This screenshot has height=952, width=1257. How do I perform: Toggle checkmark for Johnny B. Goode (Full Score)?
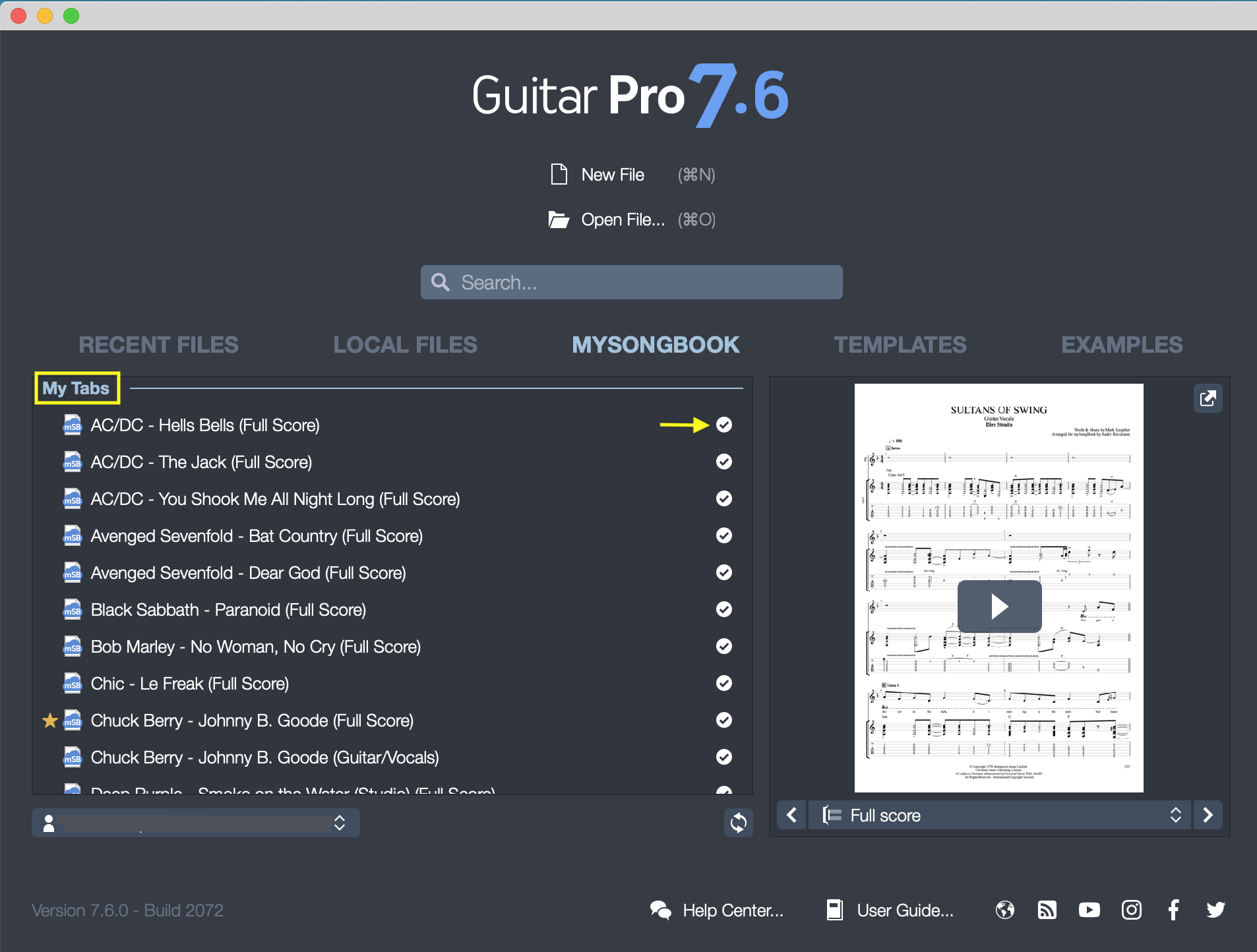(x=724, y=720)
